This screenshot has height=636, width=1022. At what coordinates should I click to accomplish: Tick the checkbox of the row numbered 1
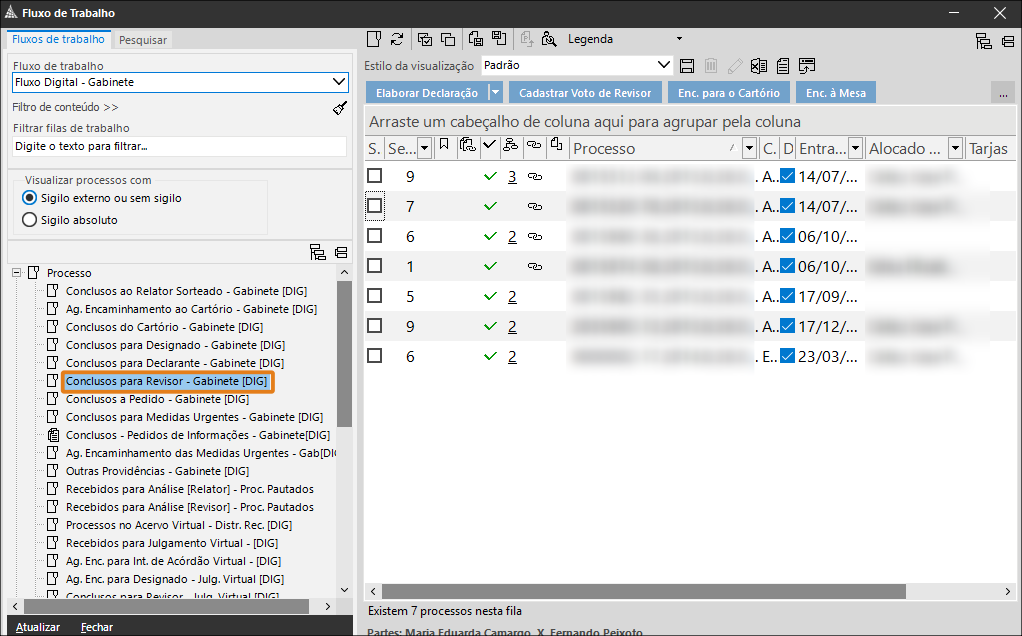coord(375,266)
